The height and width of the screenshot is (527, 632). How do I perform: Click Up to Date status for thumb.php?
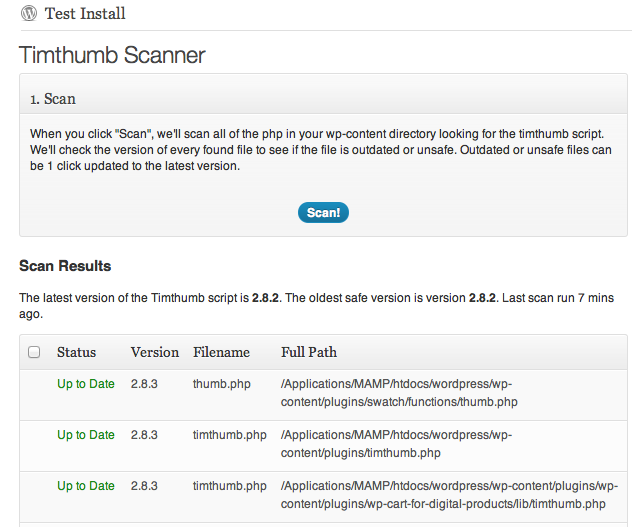coord(86,384)
